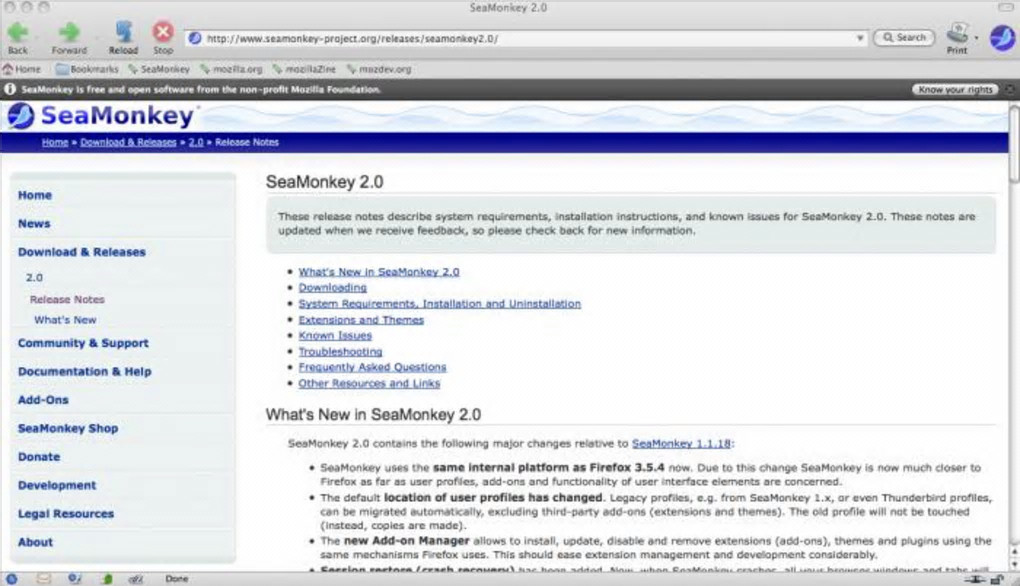
Task: Click the Home breadcrumb link
Action: 55,142
